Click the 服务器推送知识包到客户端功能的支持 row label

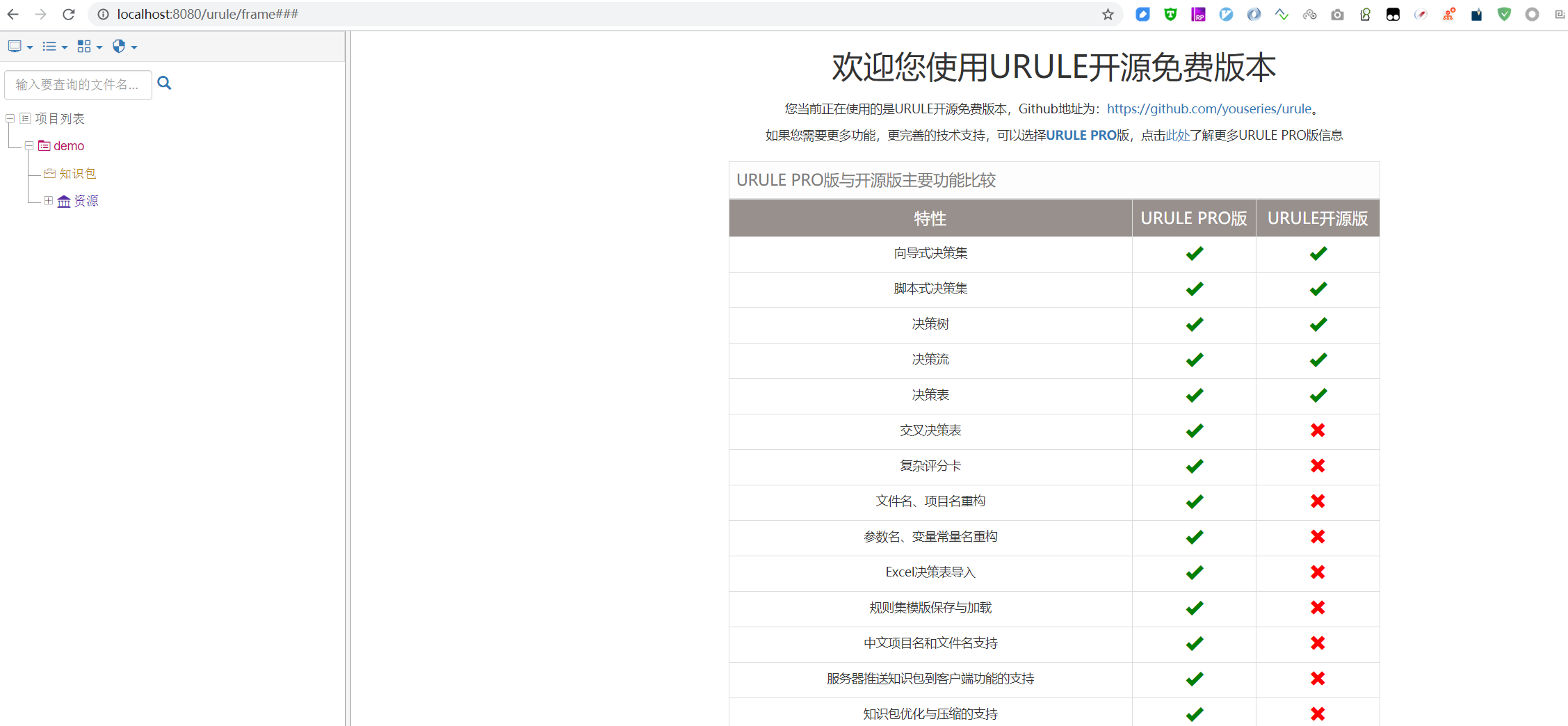[x=930, y=679]
